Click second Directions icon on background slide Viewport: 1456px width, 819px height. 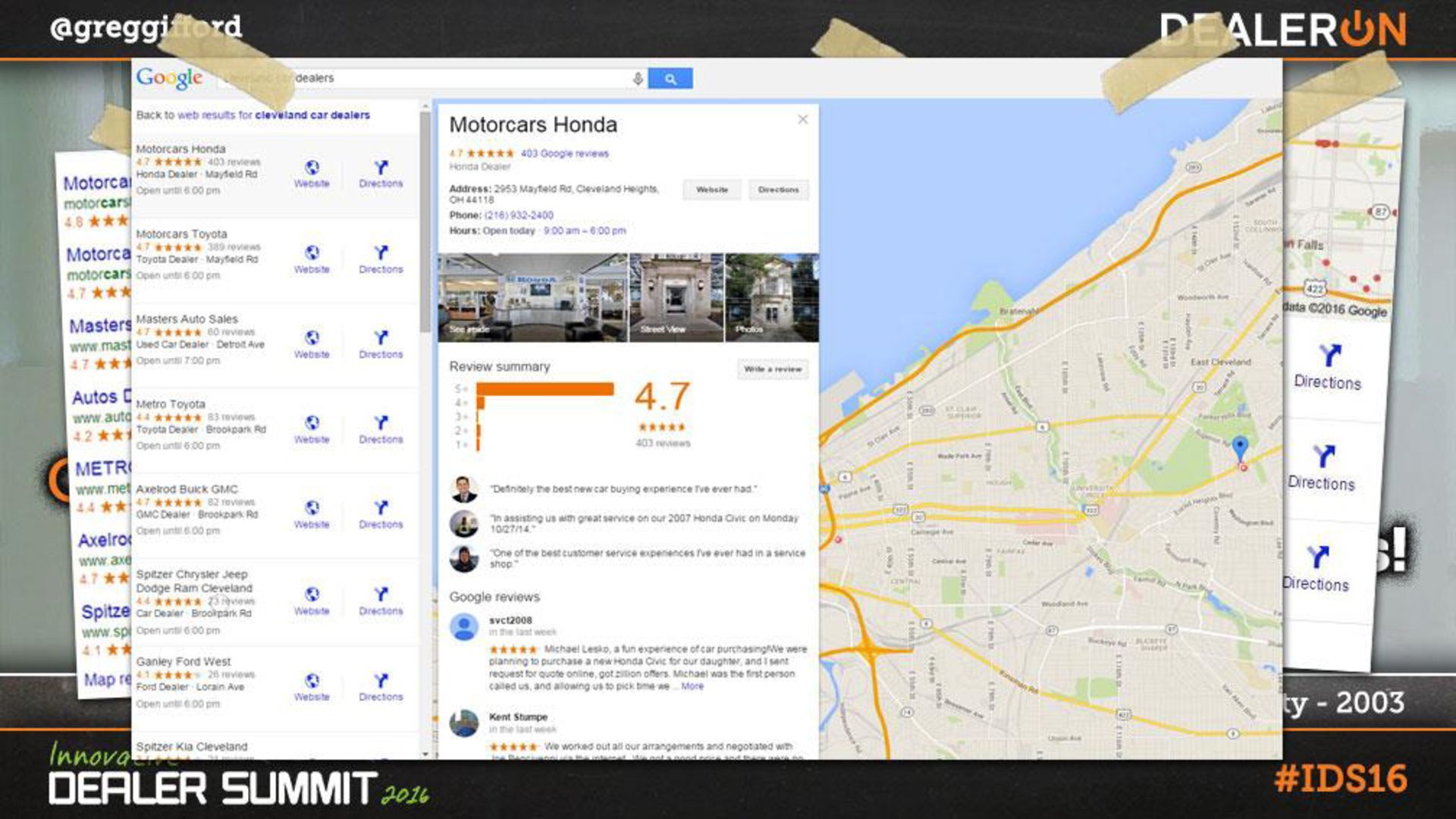[1323, 468]
